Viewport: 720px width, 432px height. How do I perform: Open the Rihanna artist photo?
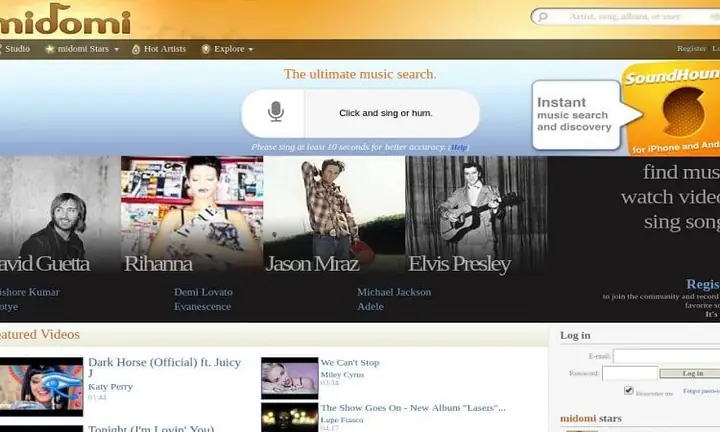click(192, 215)
